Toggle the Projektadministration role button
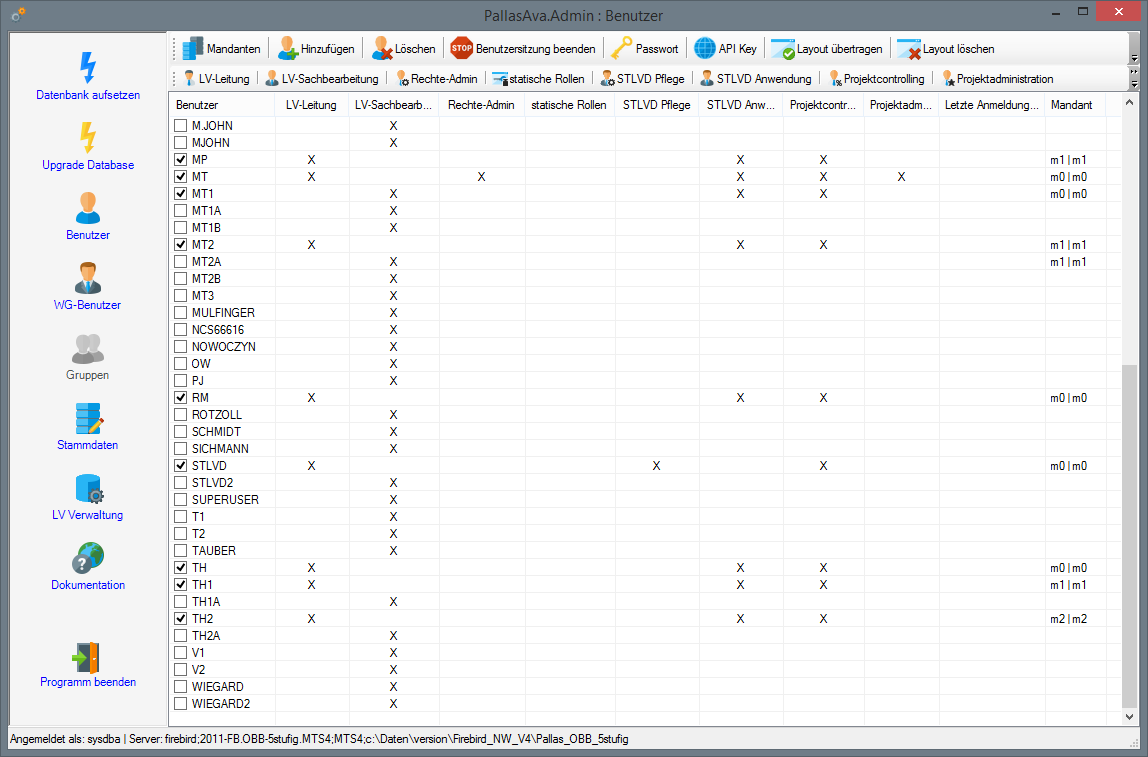 (997, 78)
